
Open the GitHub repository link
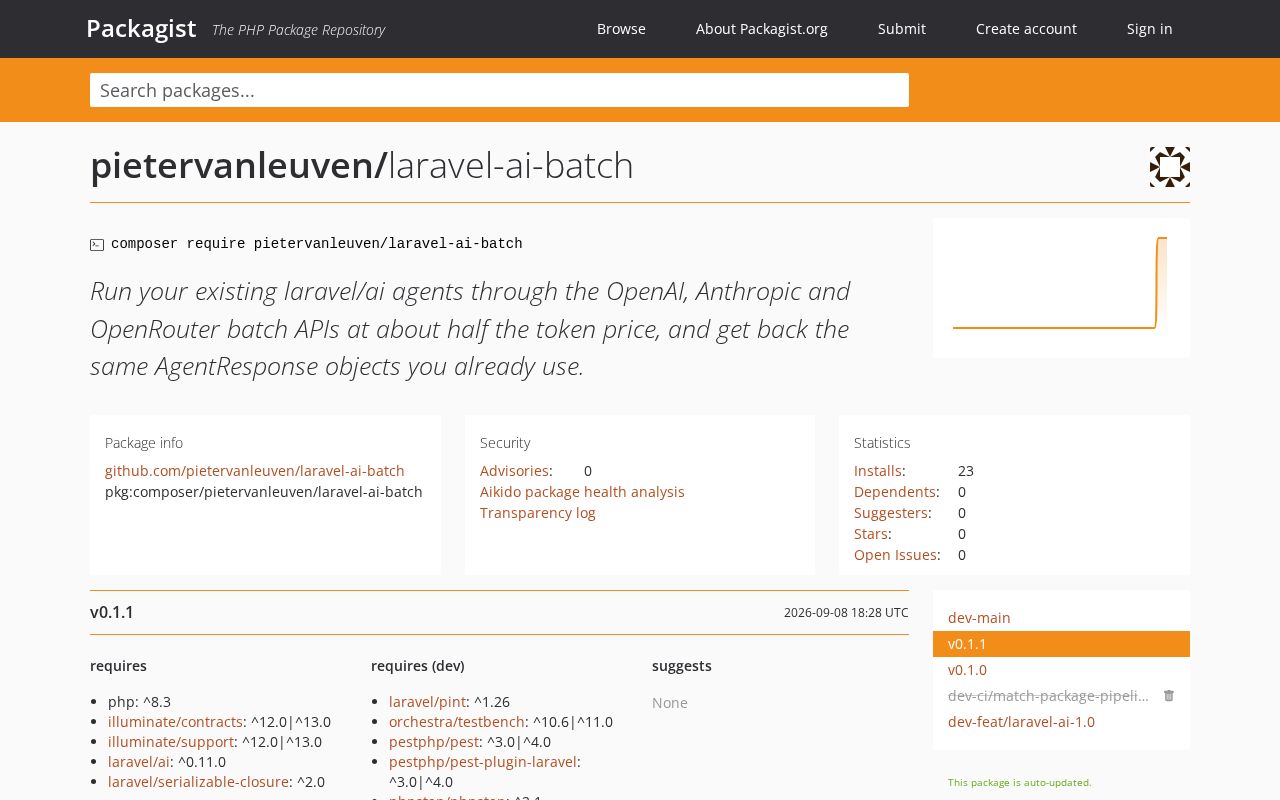coord(255,471)
